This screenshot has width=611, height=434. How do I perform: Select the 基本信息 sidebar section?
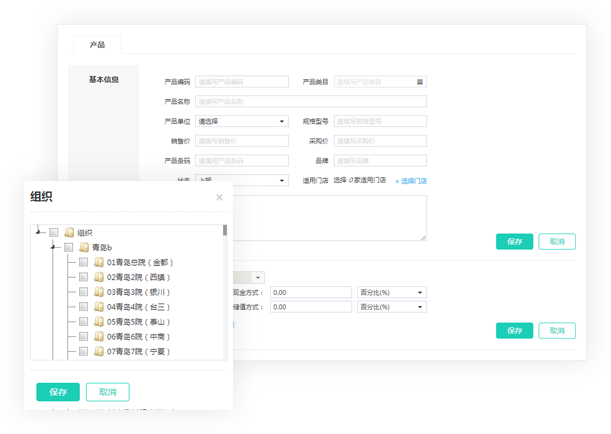click(104, 79)
